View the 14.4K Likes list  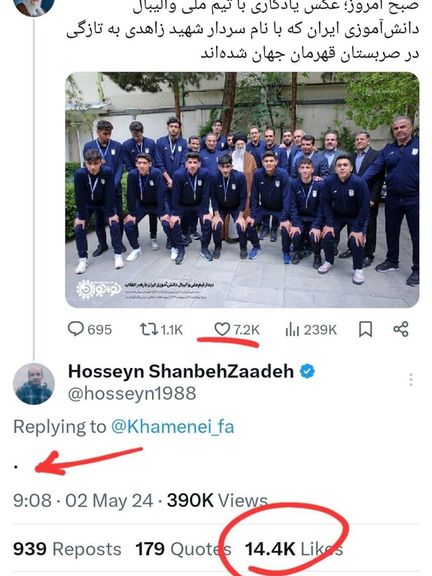[294, 549]
